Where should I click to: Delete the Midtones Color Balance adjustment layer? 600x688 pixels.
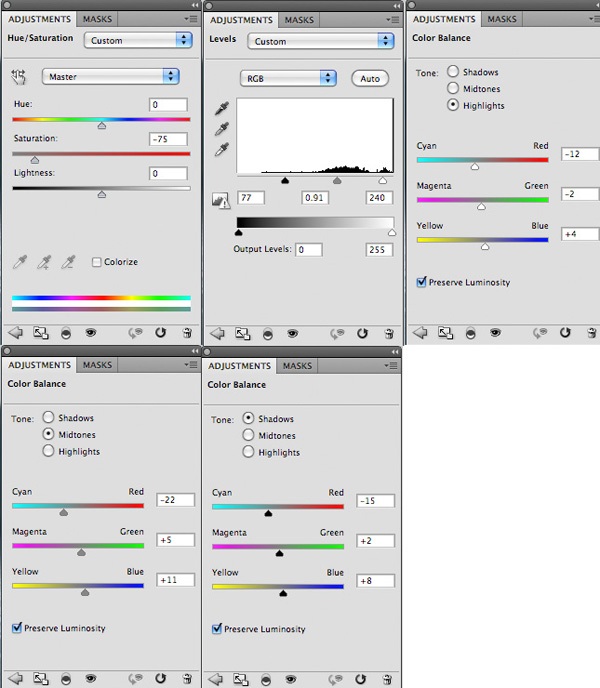pyautogui.click(x=187, y=679)
